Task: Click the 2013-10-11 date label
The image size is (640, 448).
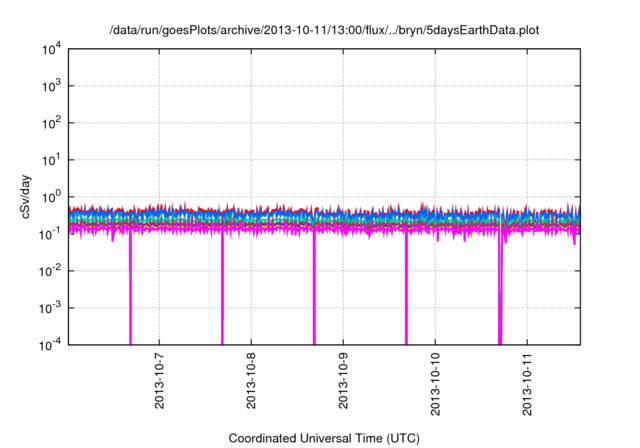Action: tap(527, 385)
